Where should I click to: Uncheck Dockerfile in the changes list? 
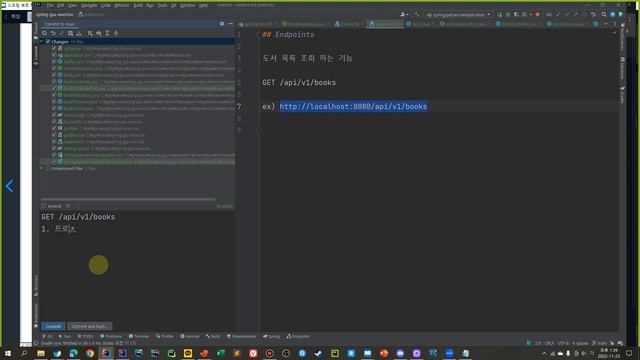(x=54, y=122)
